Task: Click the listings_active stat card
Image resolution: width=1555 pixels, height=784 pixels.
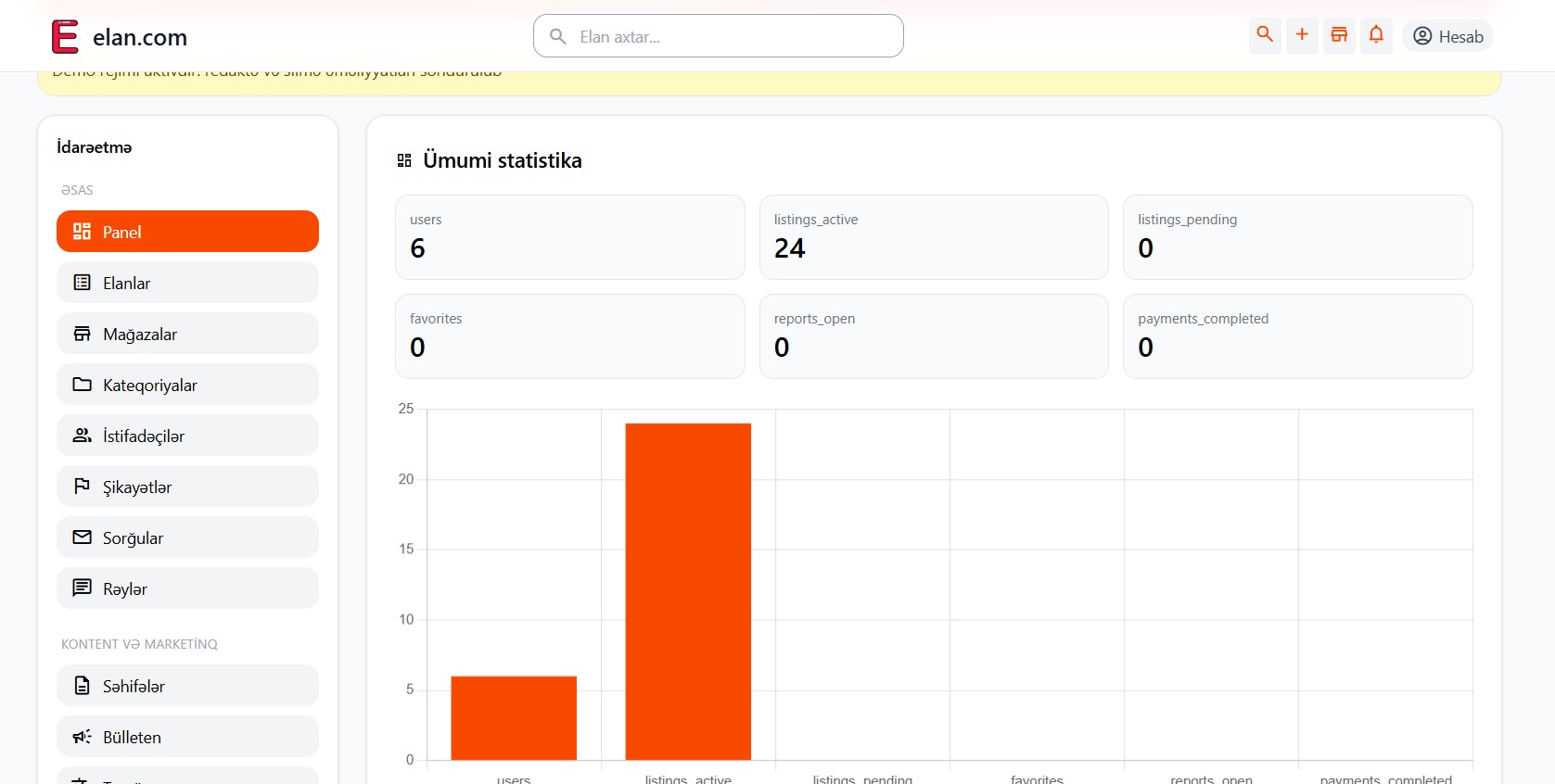Action: (x=934, y=237)
